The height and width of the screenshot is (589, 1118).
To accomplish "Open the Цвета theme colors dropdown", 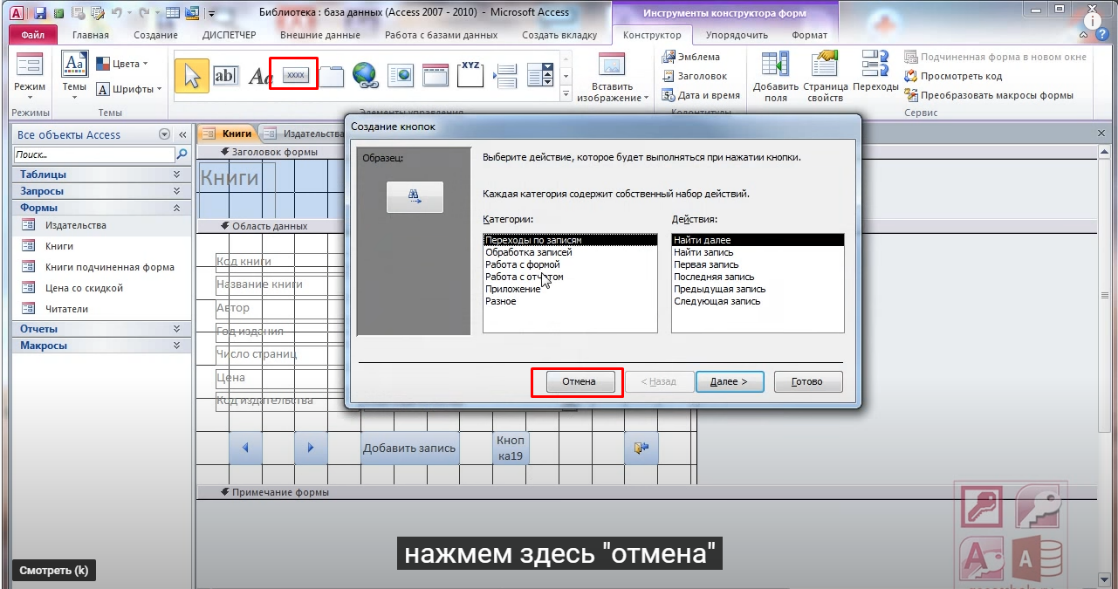I will point(122,63).
